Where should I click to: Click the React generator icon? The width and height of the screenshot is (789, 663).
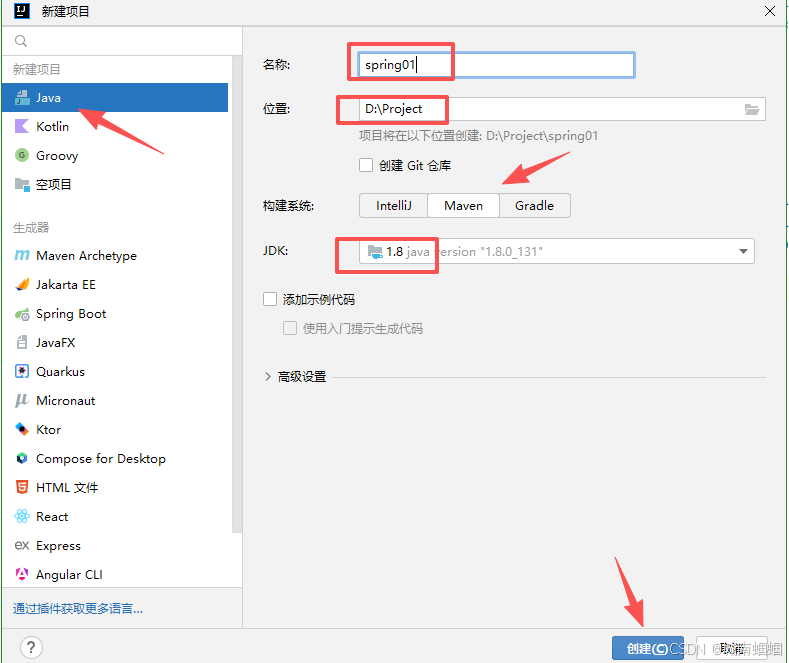pos(22,517)
